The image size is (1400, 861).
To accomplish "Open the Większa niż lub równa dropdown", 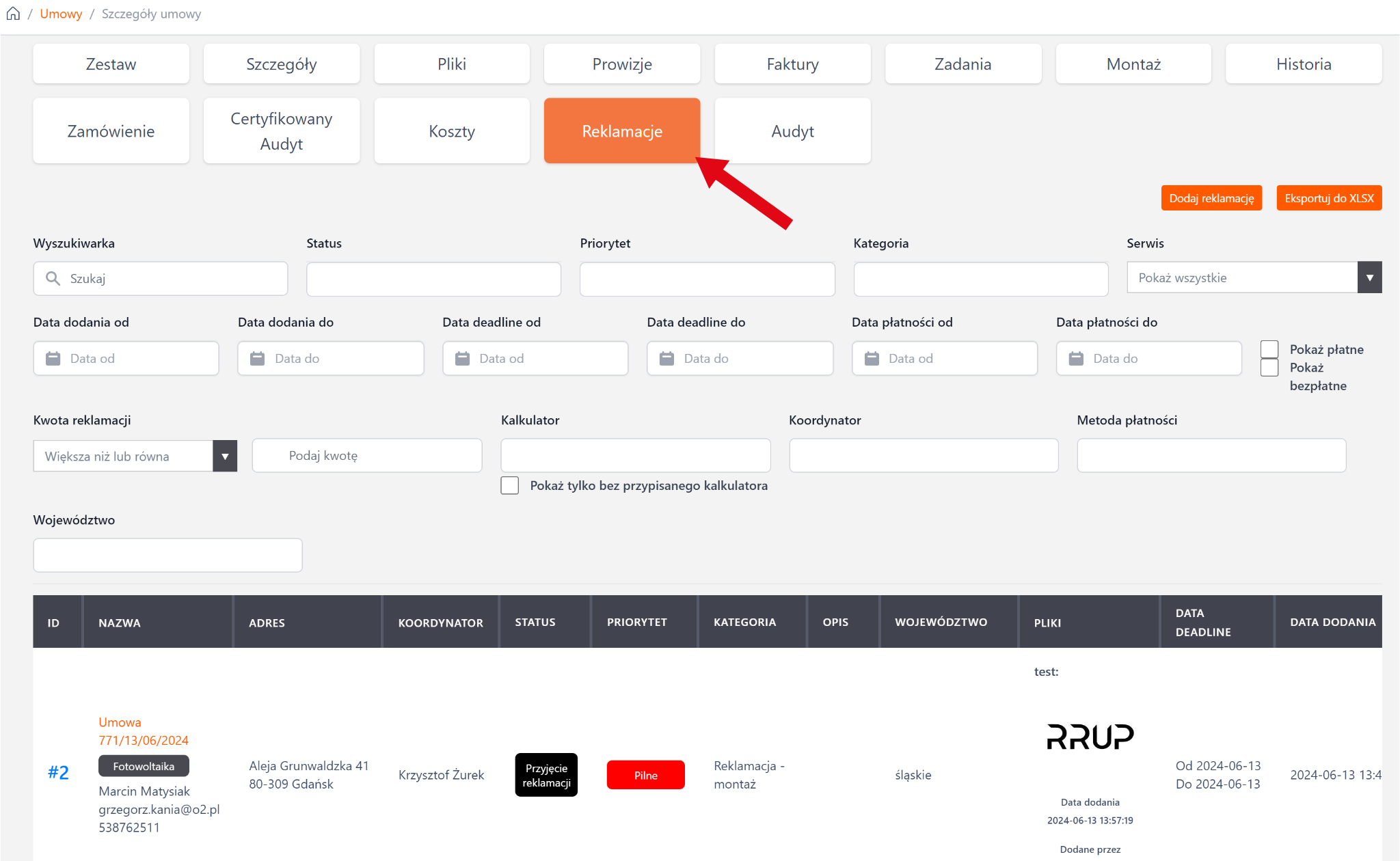I will tap(225, 456).
